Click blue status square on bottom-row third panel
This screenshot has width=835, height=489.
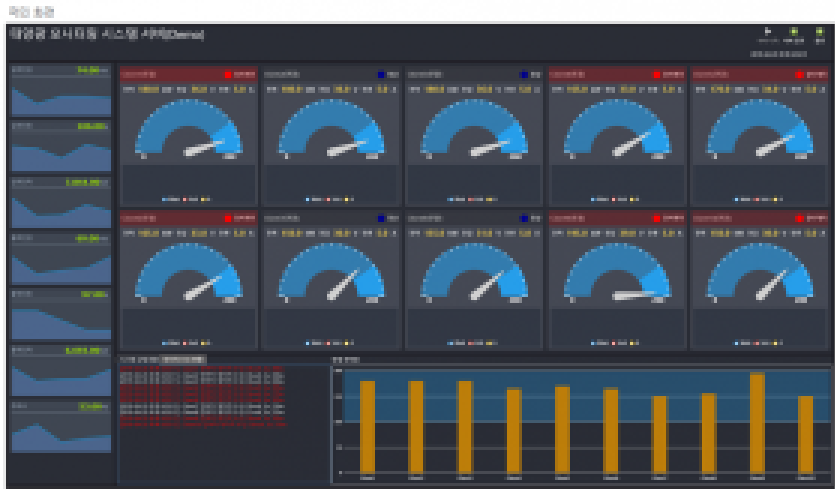tap(523, 218)
